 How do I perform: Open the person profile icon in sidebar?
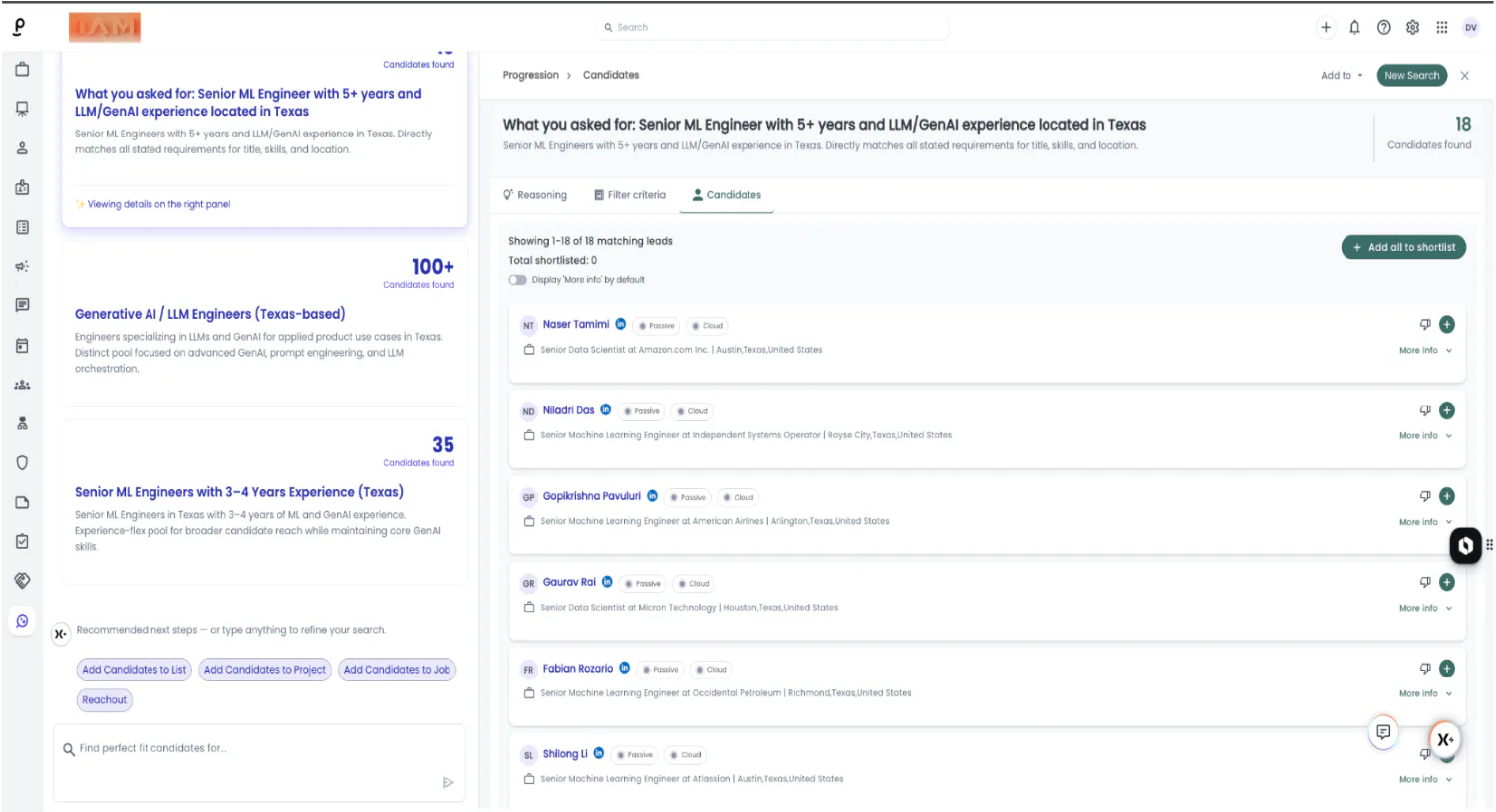[x=22, y=148]
